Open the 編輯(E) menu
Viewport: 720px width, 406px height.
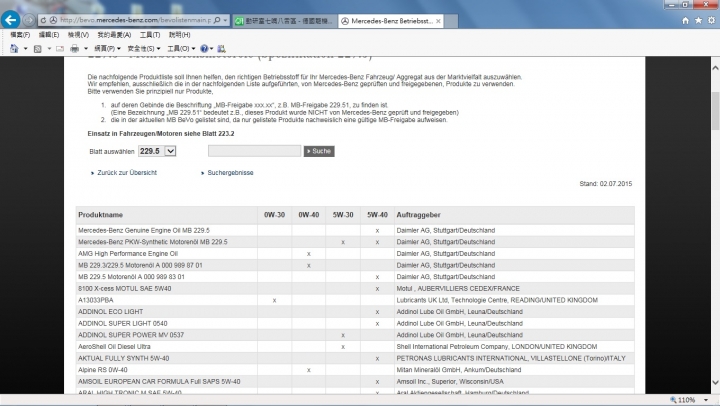point(49,35)
